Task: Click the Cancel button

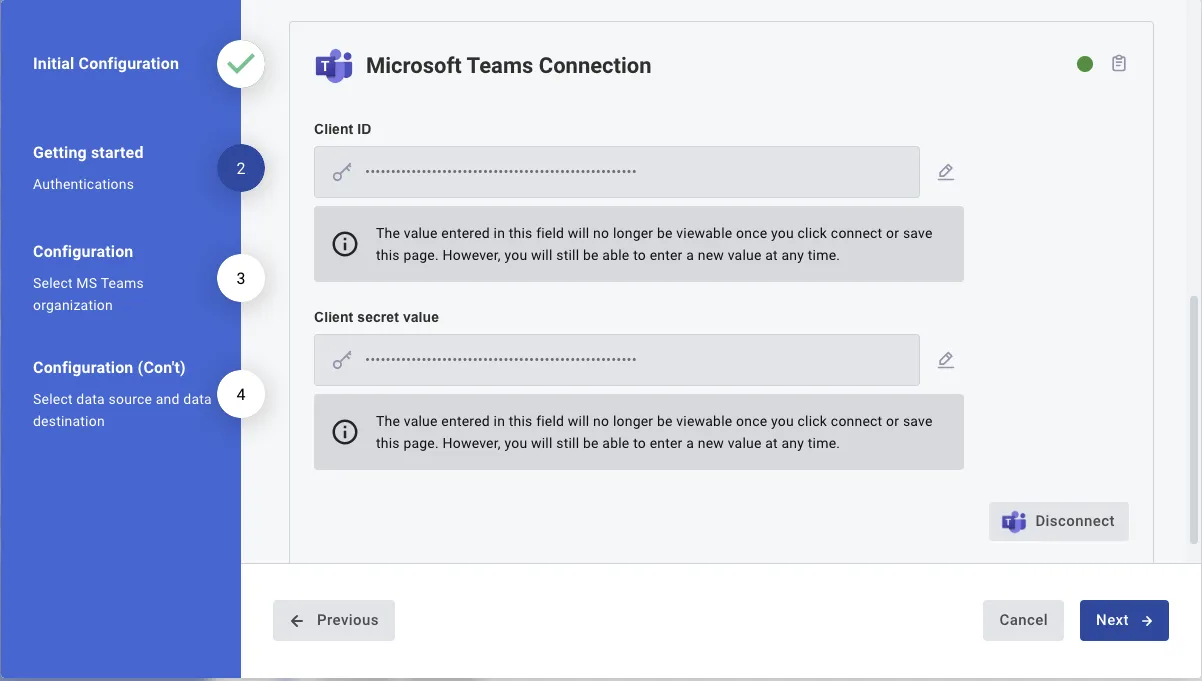Action: coord(1023,620)
